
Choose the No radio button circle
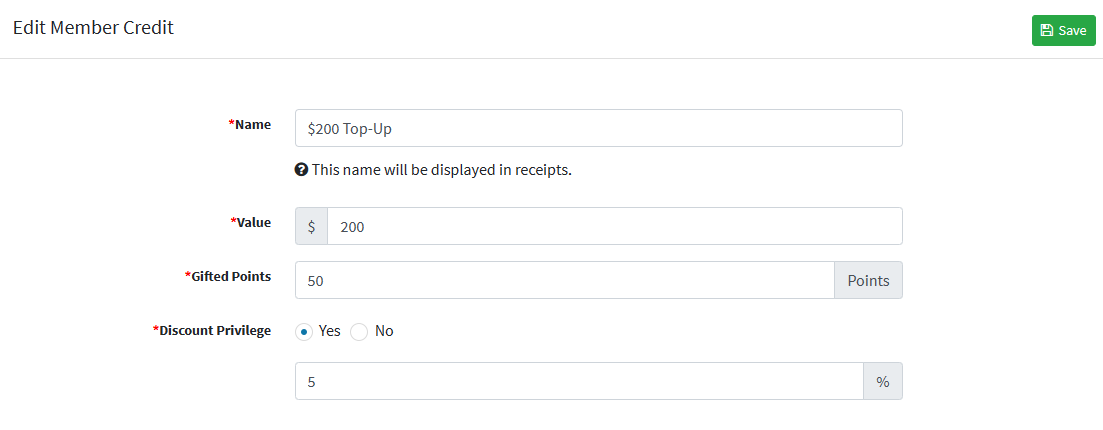359,331
